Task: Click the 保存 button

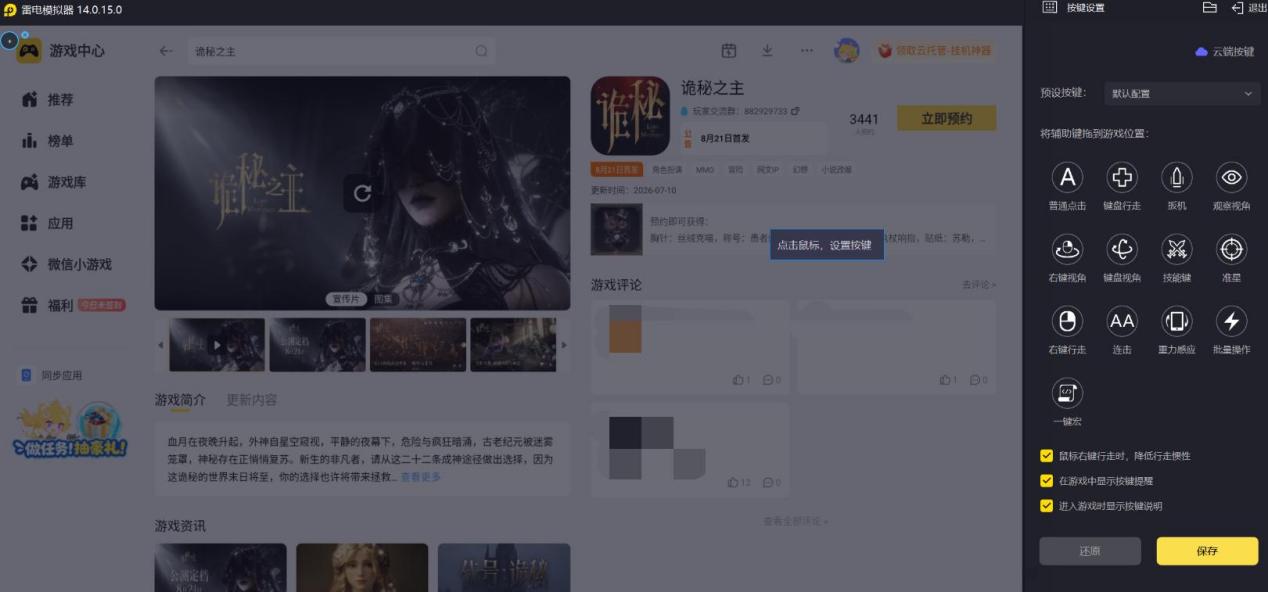Action: [1207, 551]
